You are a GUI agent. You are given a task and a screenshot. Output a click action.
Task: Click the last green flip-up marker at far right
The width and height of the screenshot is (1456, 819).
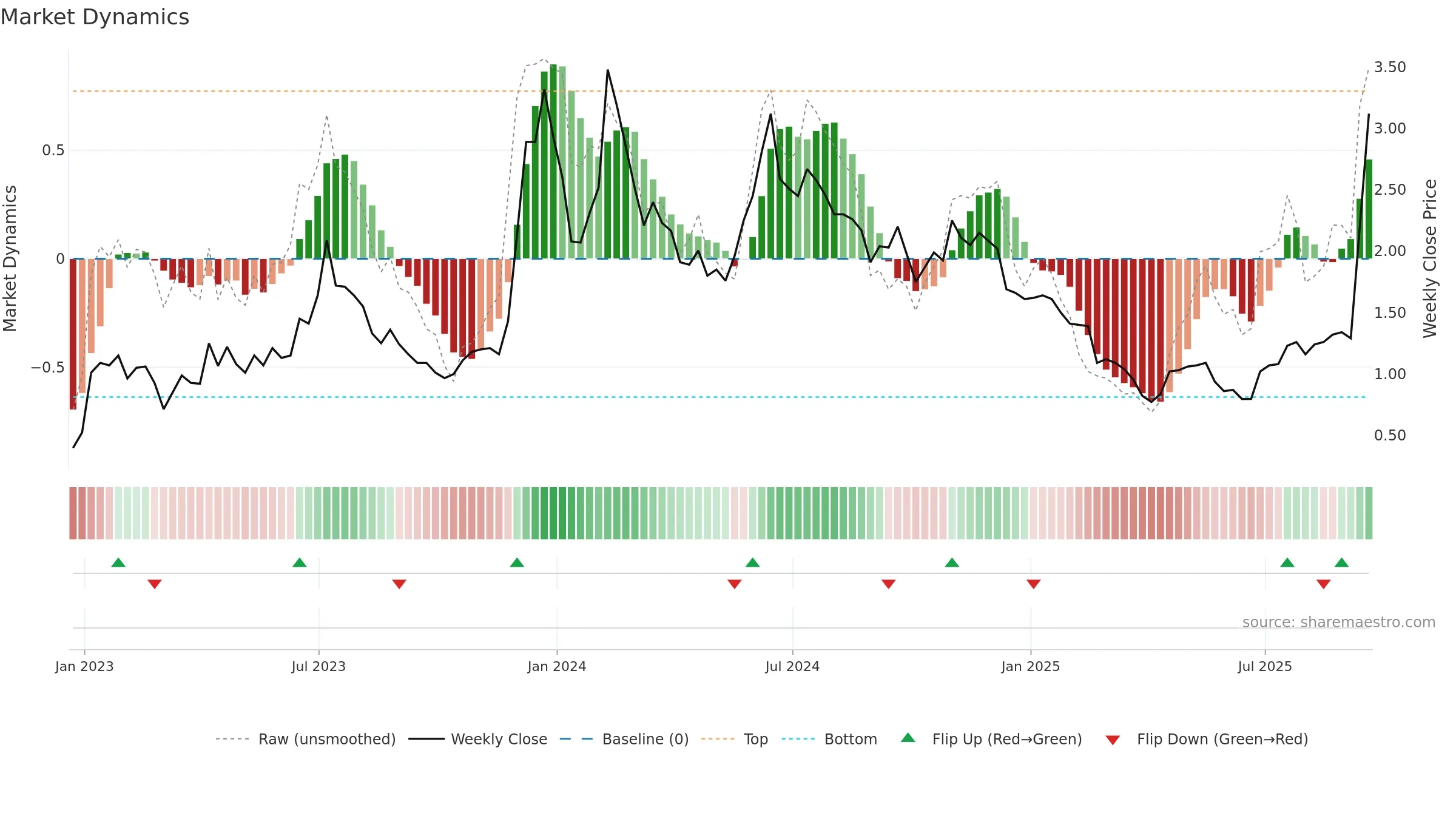click(x=1342, y=562)
